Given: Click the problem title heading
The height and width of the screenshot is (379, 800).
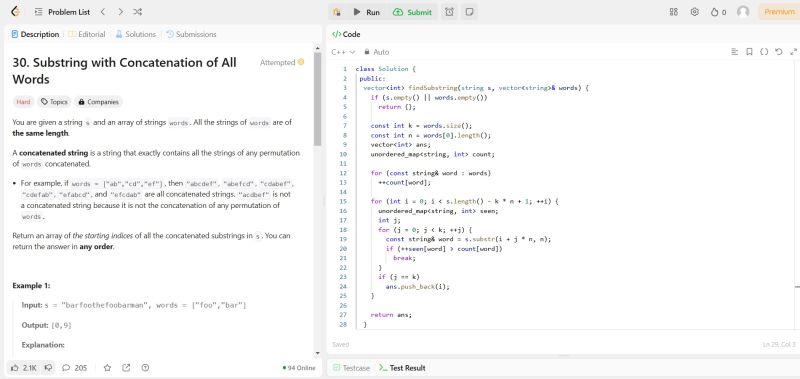Looking at the screenshot, I should [x=124, y=71].
